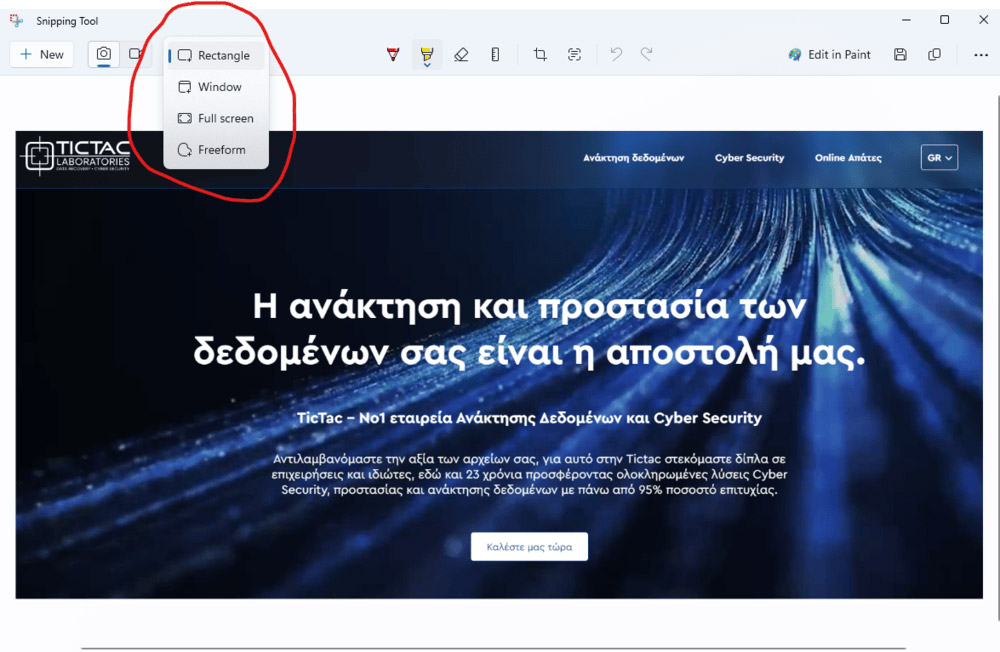Choose Window snipping mode
This screenshot has width=1000, height=652.
pyautogui.click(x=216, y=87)
